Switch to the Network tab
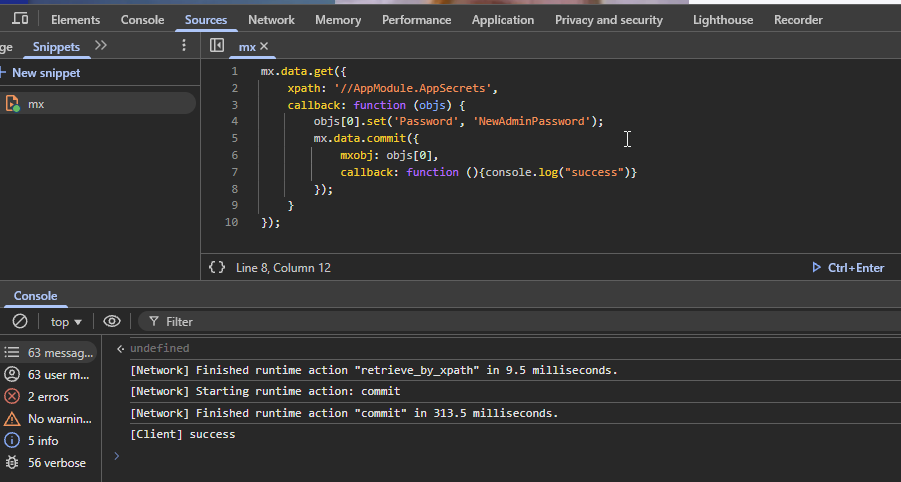The height and width of the screenshot is (482, 901). pyautogui.click(x=271, y=20)
